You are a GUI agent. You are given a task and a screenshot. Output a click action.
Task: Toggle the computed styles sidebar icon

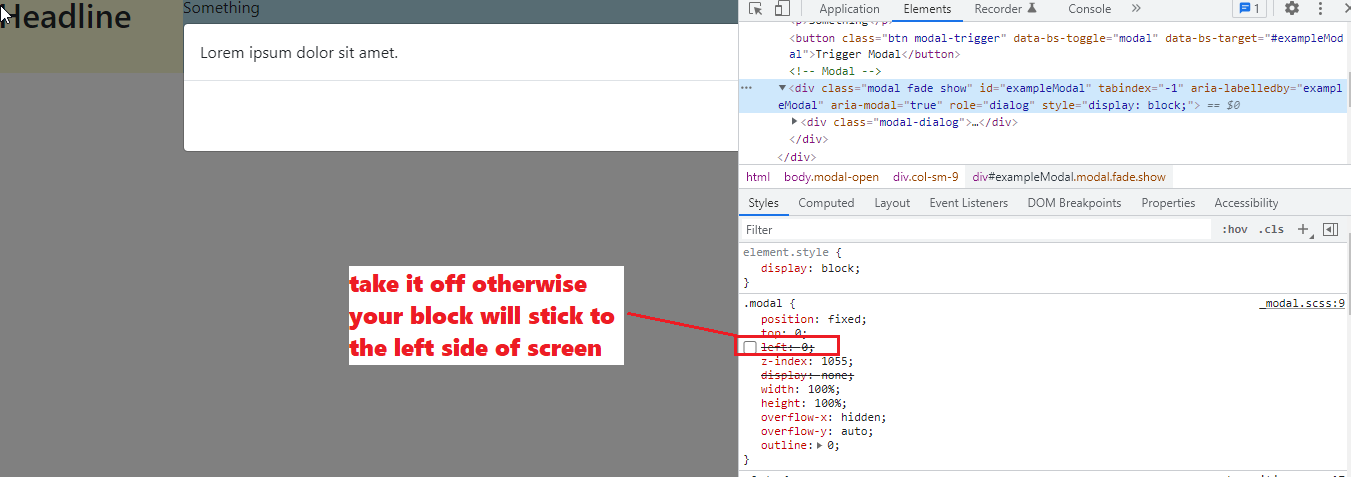[1330, 229]
